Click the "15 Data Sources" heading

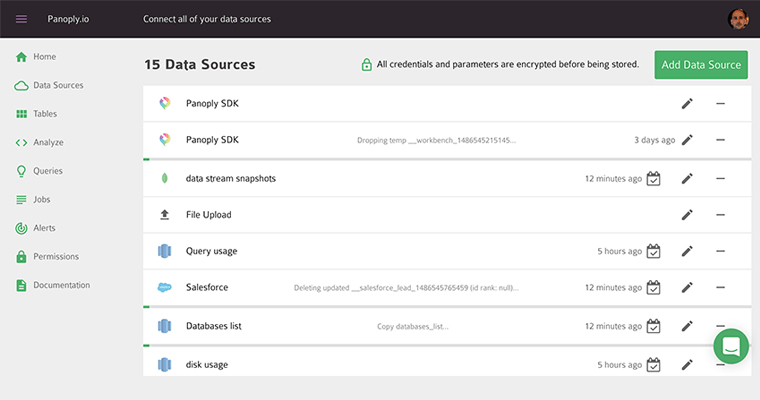[200, 64]
